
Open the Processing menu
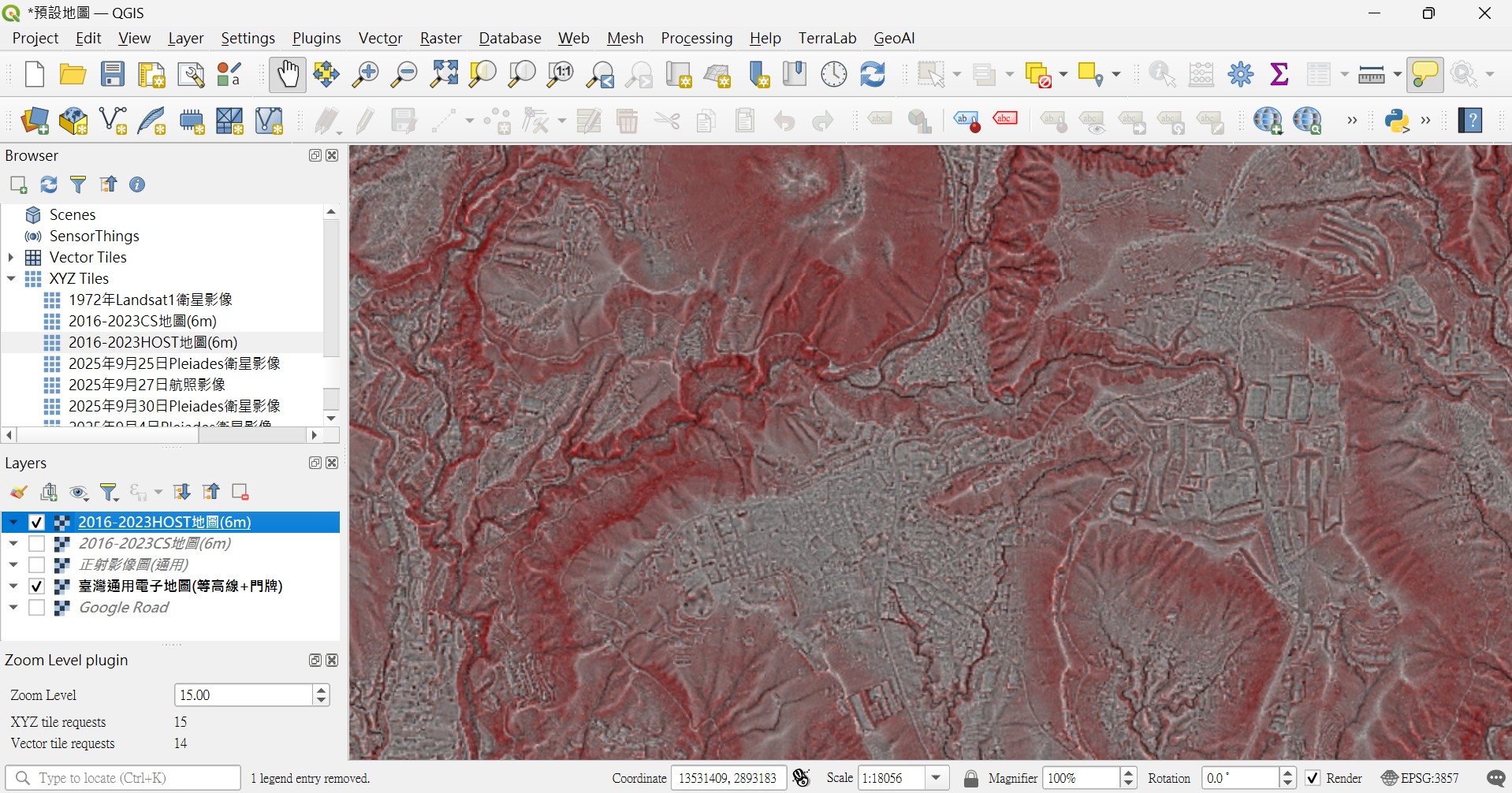(696, 38)
